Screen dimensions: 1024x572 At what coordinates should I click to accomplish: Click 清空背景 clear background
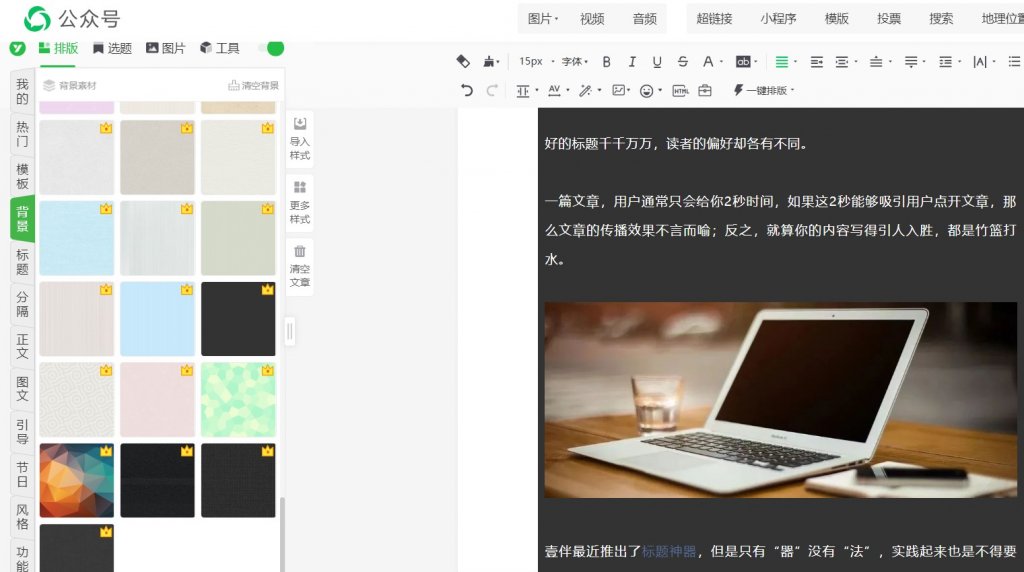(253, 86)
